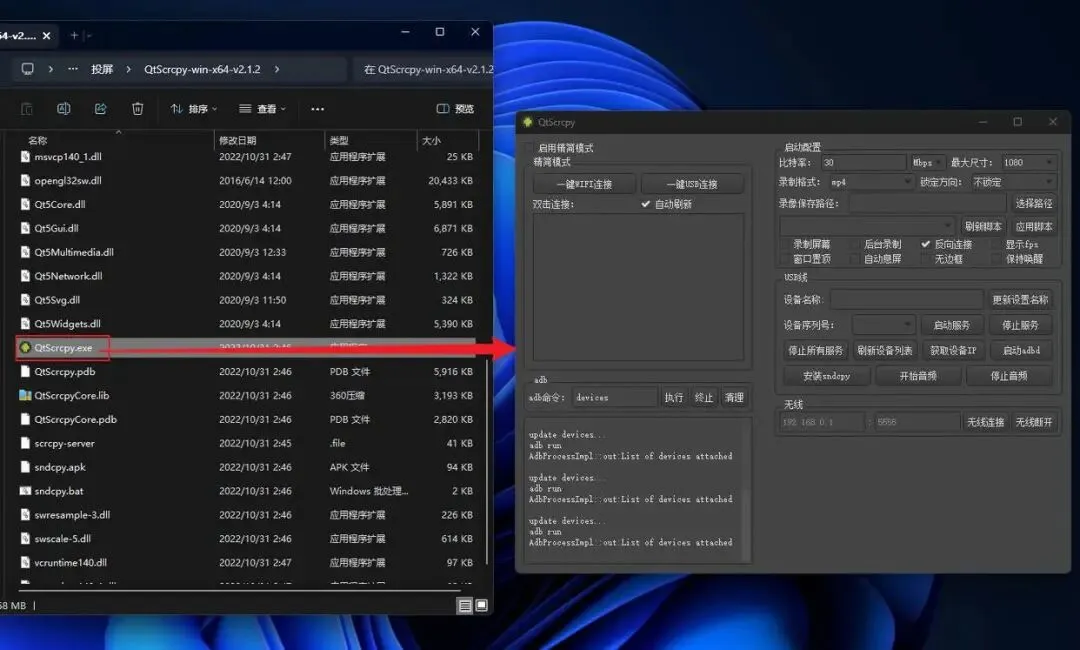Sort by 修改日期 column header
This screenshot has height=650, width=1080.
point(238,140)
